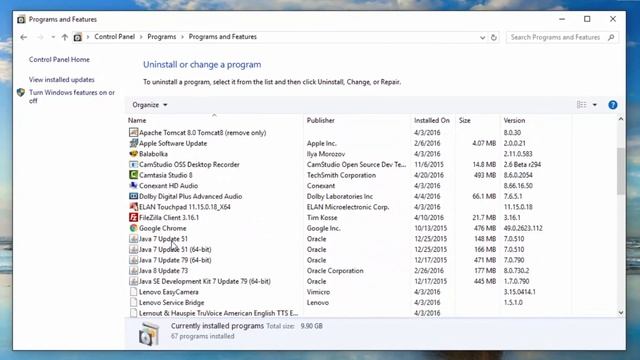Viewport: 640px width, 360px height.
Task: Sort list by Publisher column header
Action: pos(321,120)
